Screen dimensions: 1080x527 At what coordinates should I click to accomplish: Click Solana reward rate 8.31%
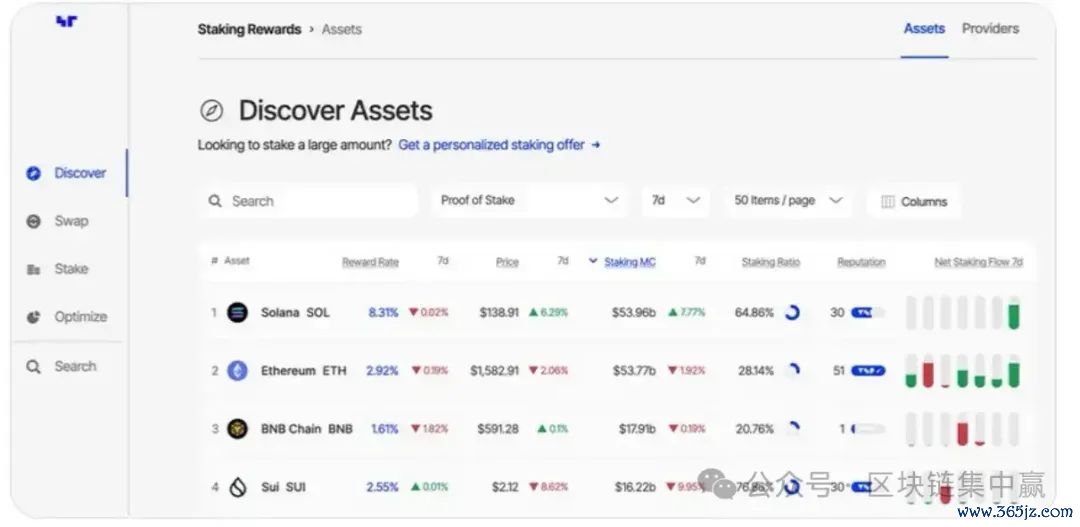[383, 313]
